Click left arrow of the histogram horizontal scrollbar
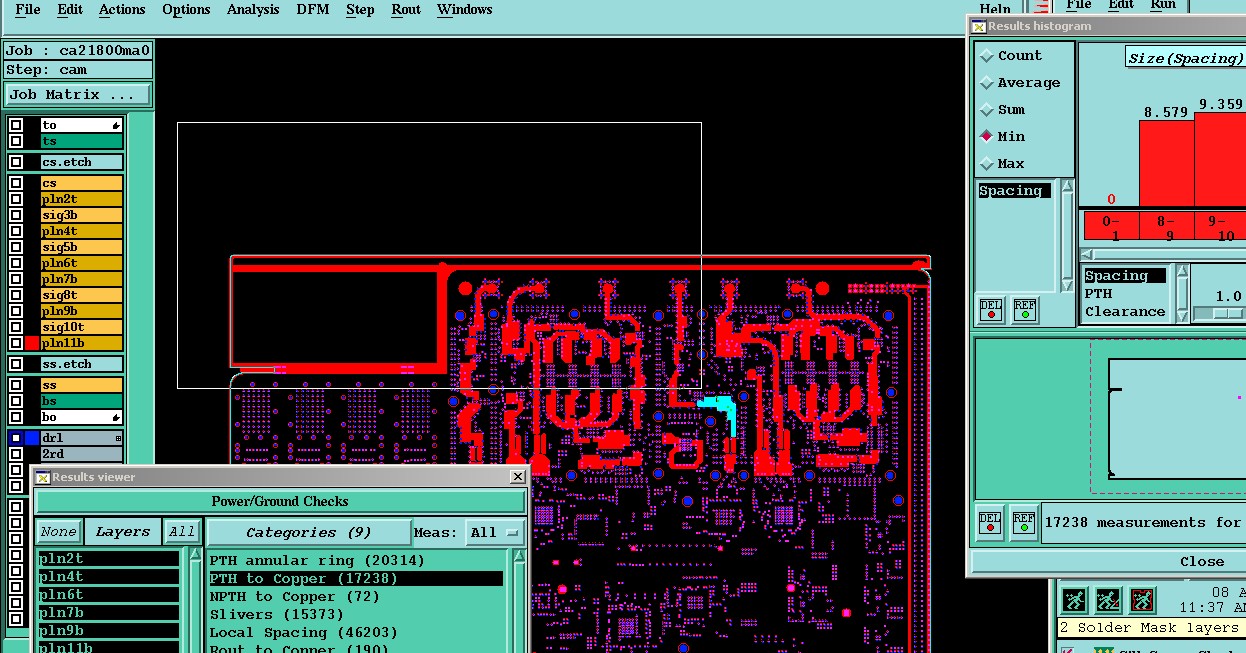This screenshot has height=653, width=1246. [x=1088, y=255]
